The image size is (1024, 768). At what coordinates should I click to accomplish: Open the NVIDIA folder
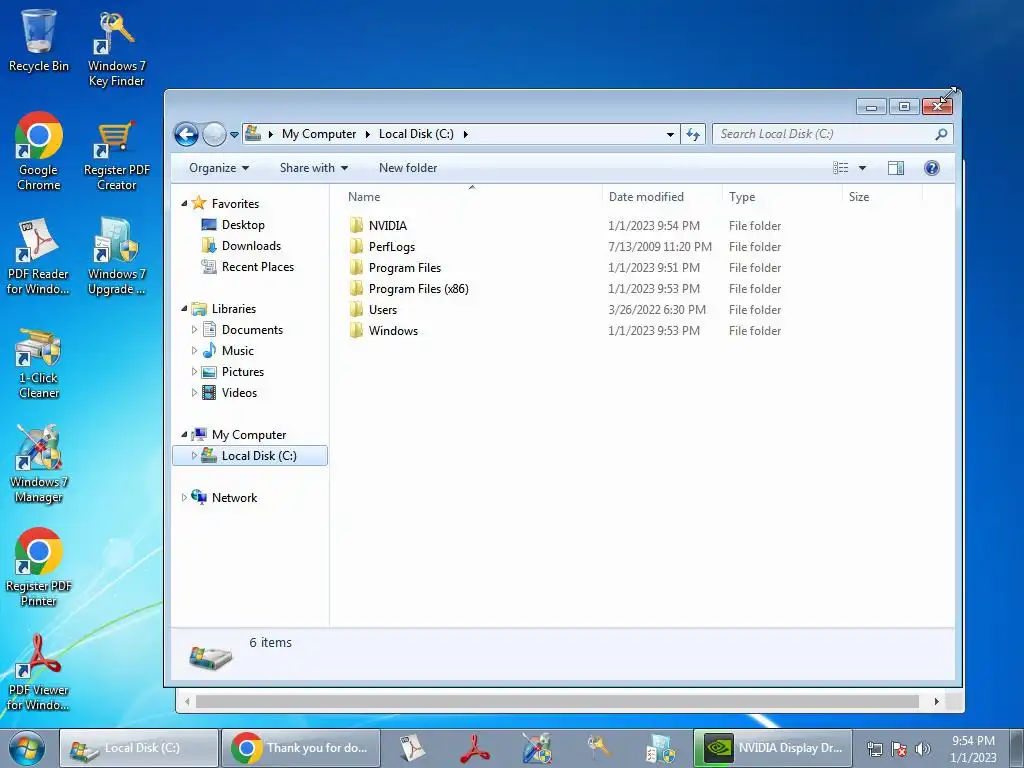[x=387, y=226]
